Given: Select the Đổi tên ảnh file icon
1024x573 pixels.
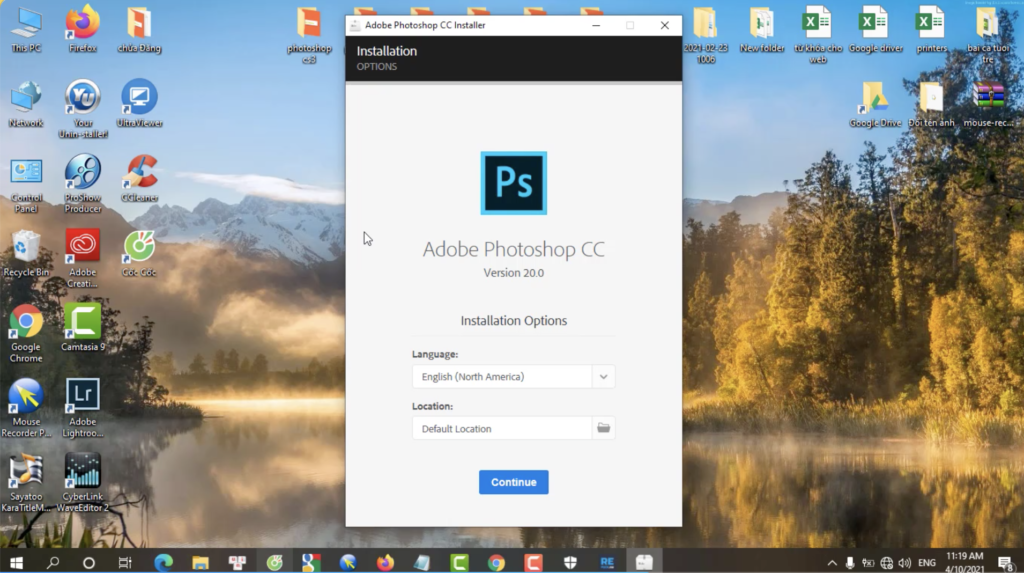Looking at the screenshot, I should (x=931, y=105).
